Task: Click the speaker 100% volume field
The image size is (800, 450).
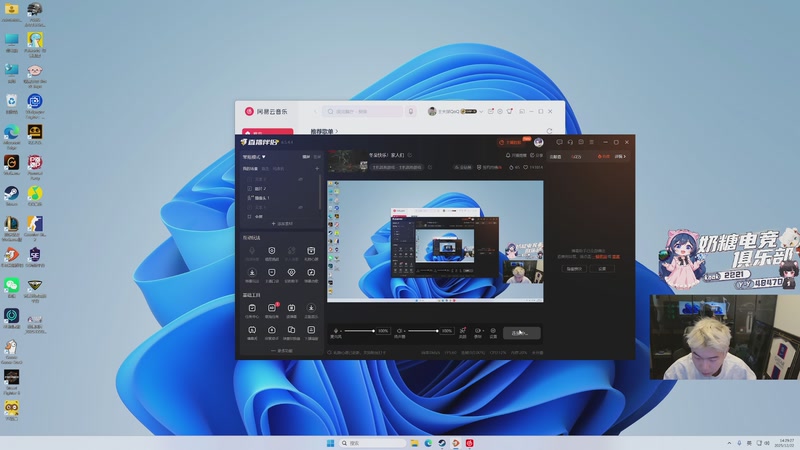Action: point(447,331)
